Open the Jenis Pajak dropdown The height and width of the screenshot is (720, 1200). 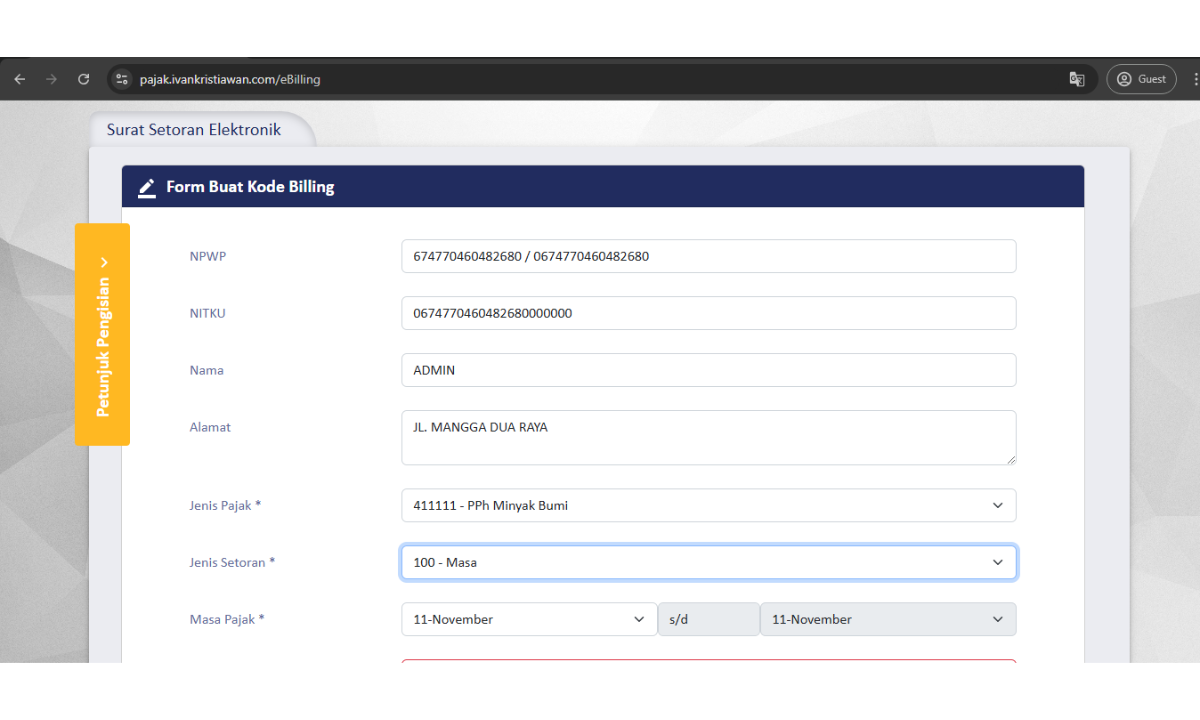[x=708, y=505]
